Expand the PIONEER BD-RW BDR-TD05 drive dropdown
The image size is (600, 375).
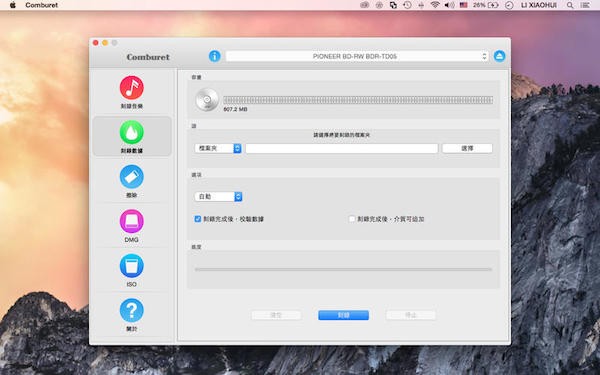[x=357, y=56]
